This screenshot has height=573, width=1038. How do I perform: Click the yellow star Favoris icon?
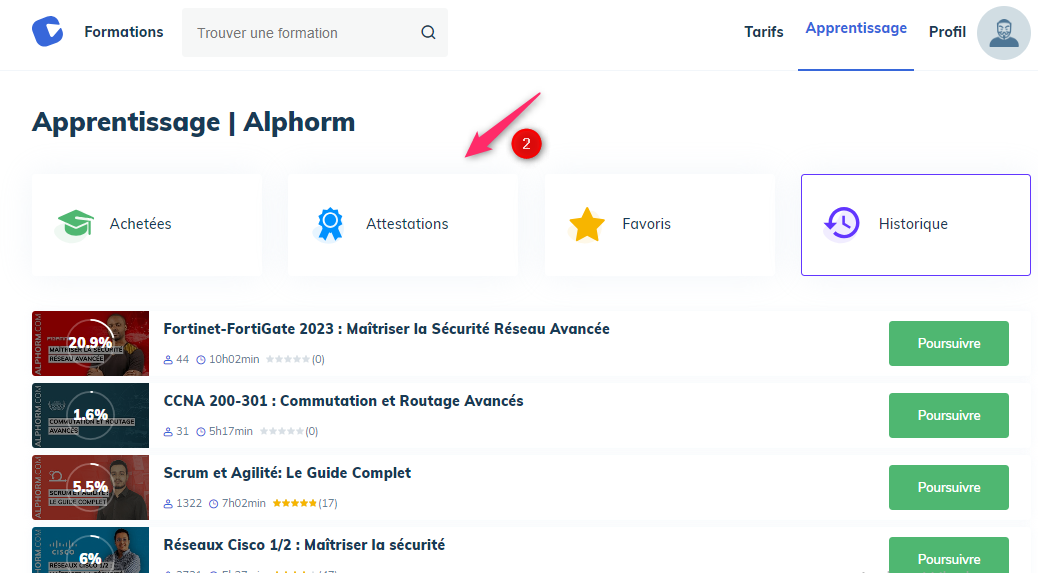pos(587,224)
